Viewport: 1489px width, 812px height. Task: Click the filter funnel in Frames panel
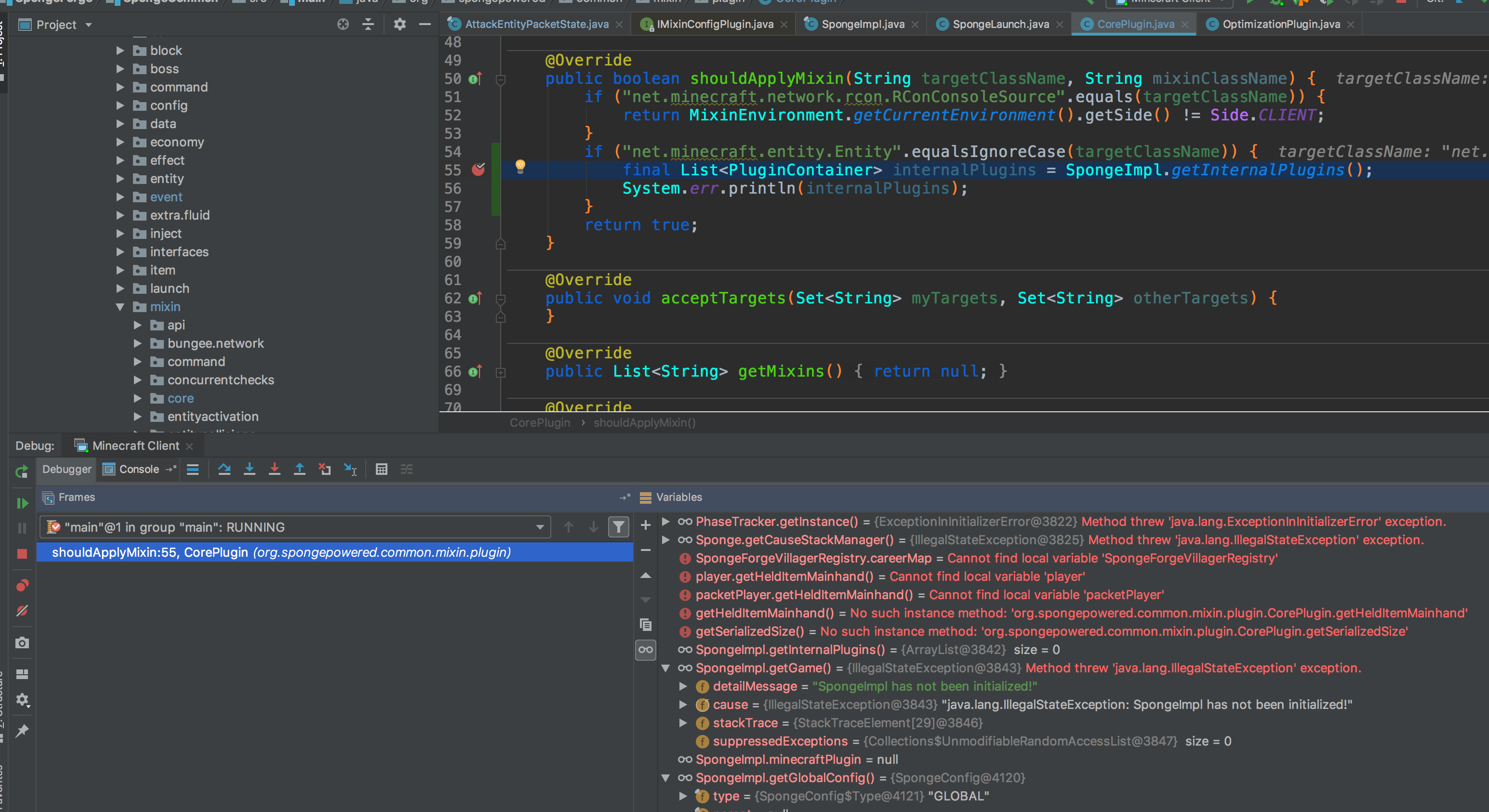(x=619, y=527)
